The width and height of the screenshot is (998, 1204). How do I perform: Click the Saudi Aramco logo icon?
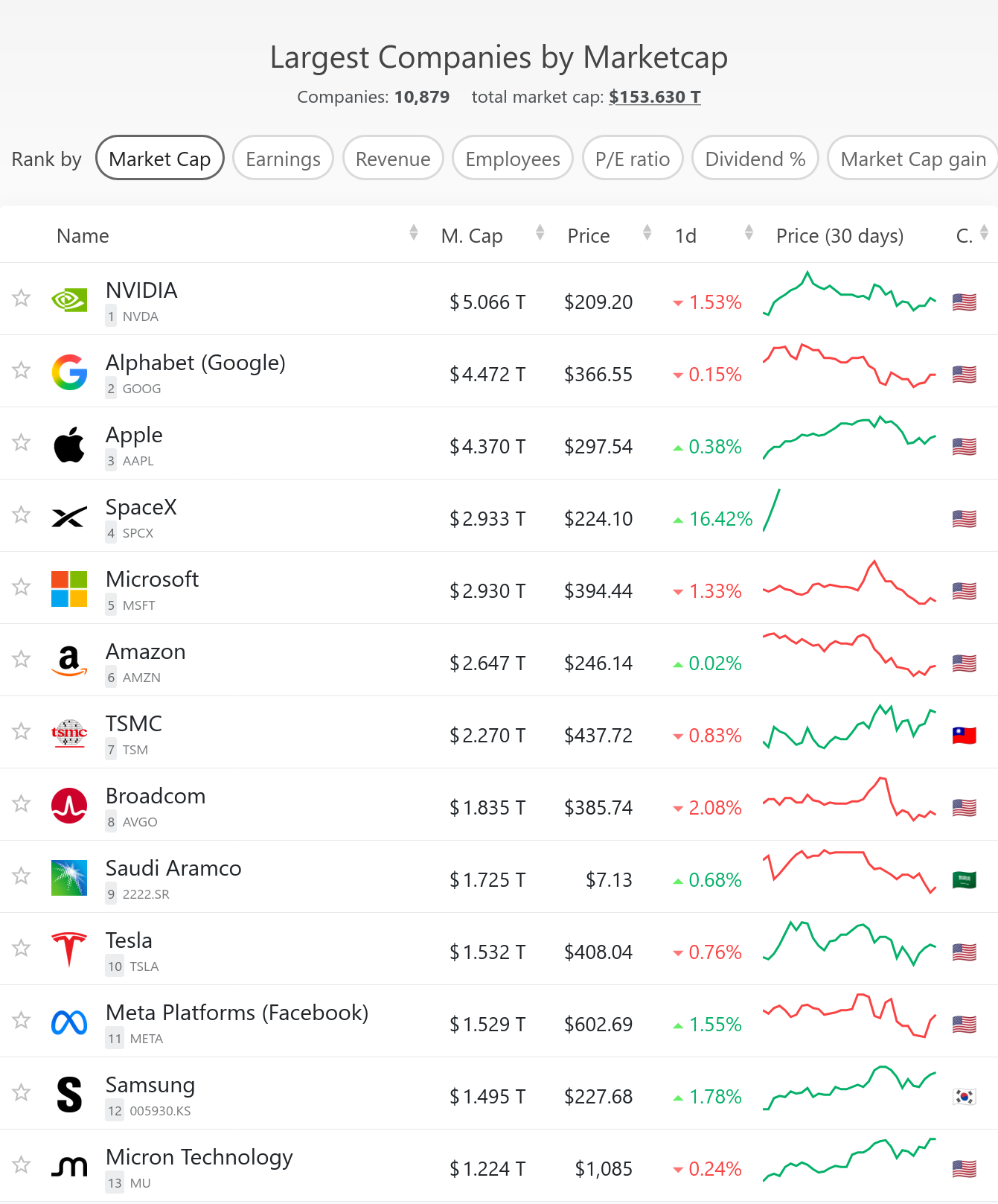[69, 878]
